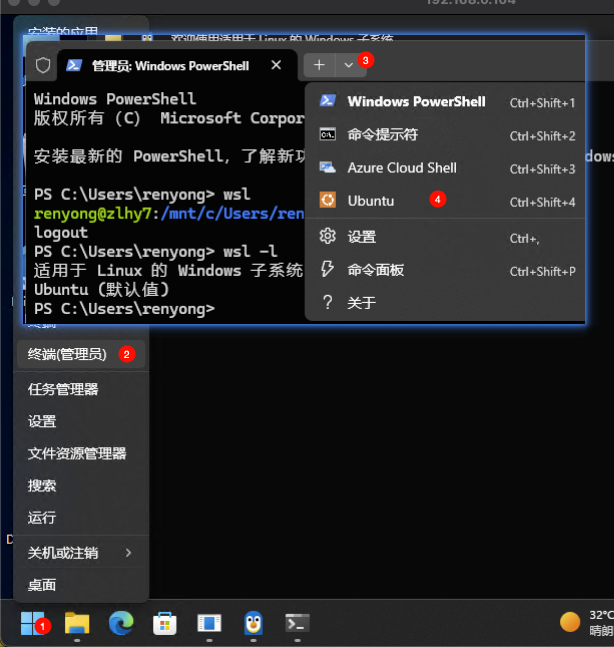Expand 关机或注销 submenu arrow
The image size is (614, 647).
(x=128, y=553)
